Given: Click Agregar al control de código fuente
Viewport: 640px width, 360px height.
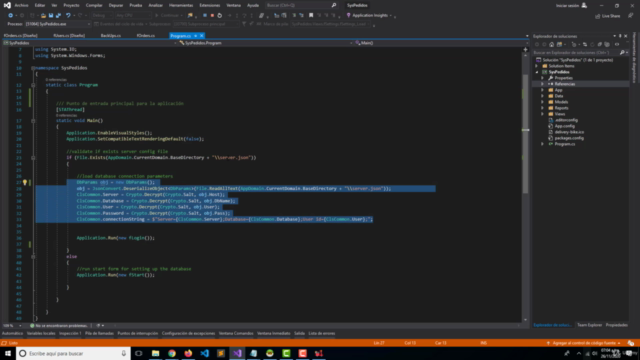Looking at the screenshot, I should coord(584,343).
